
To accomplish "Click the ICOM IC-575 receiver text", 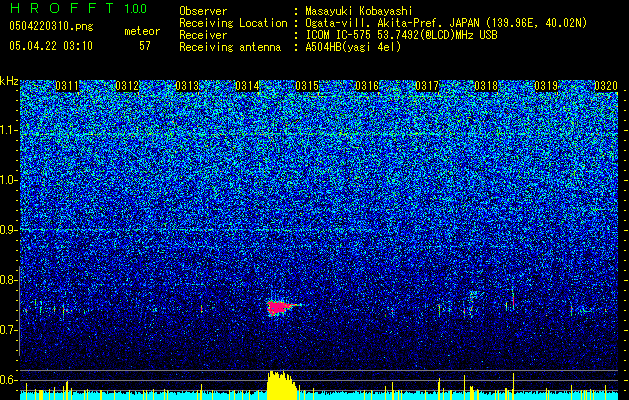I will pos(401,35).
